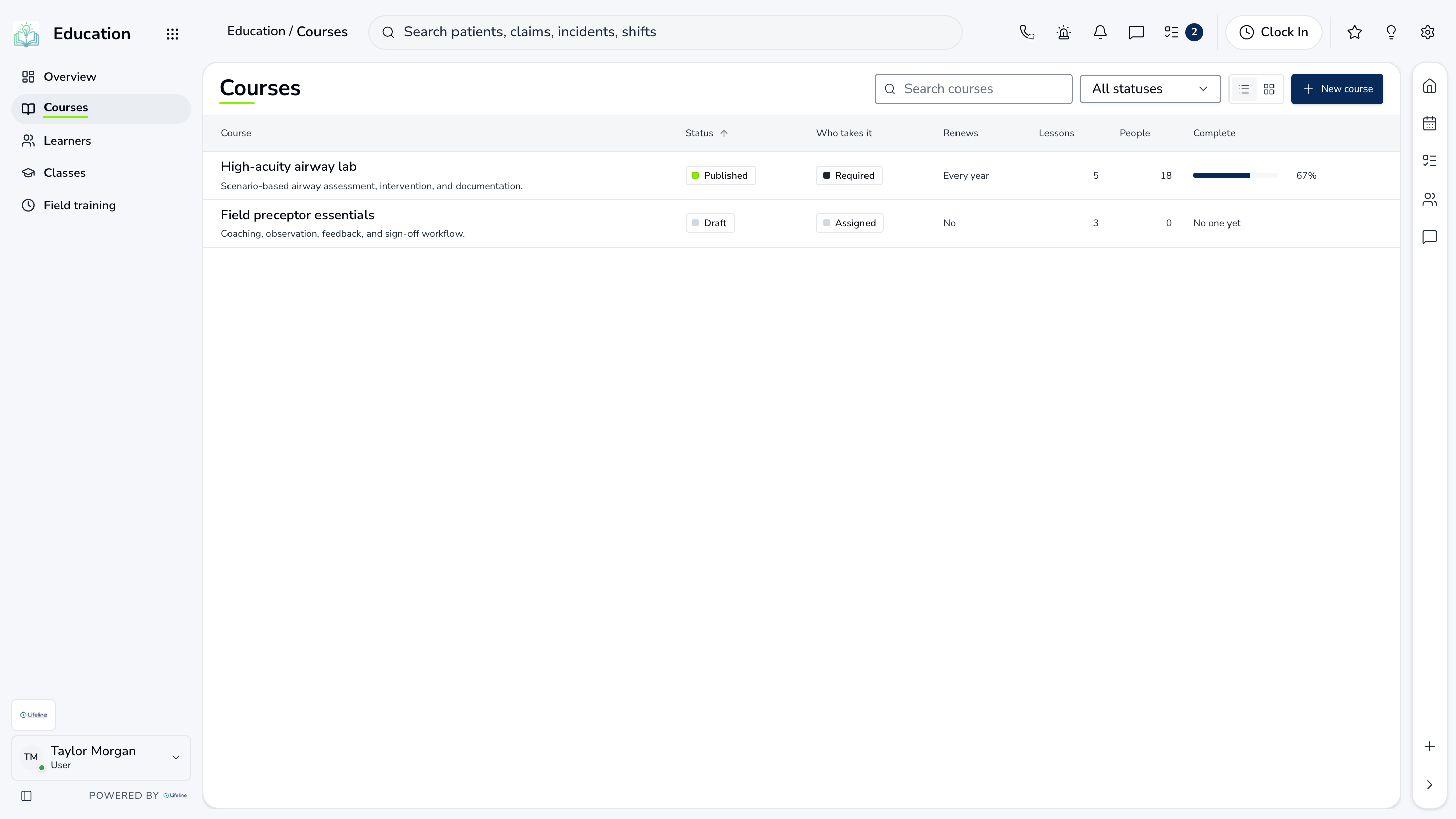This screenshot has height=819, width=1456.
Task: Sort by the Status column header
Action: [707, 133]
